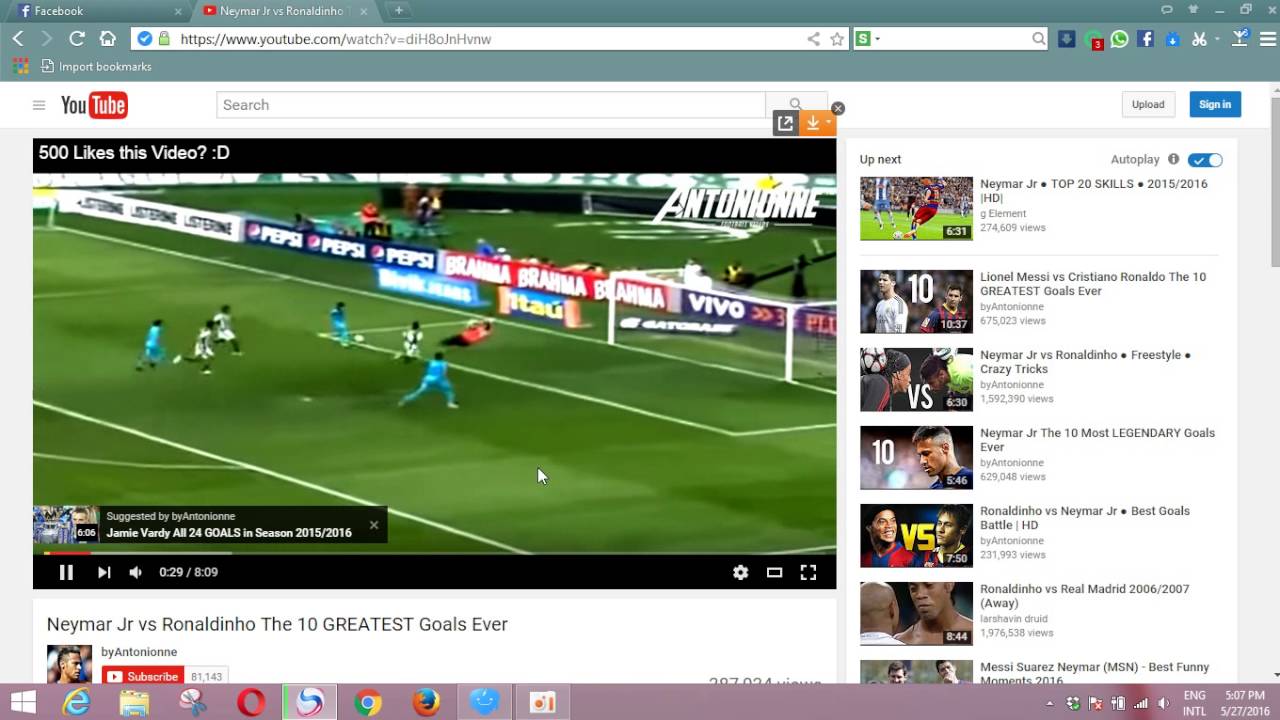1280x720 pixels.
Task: Open Neymar Jr TOP 20 SKILLS video
Action: pos(1094,191)
